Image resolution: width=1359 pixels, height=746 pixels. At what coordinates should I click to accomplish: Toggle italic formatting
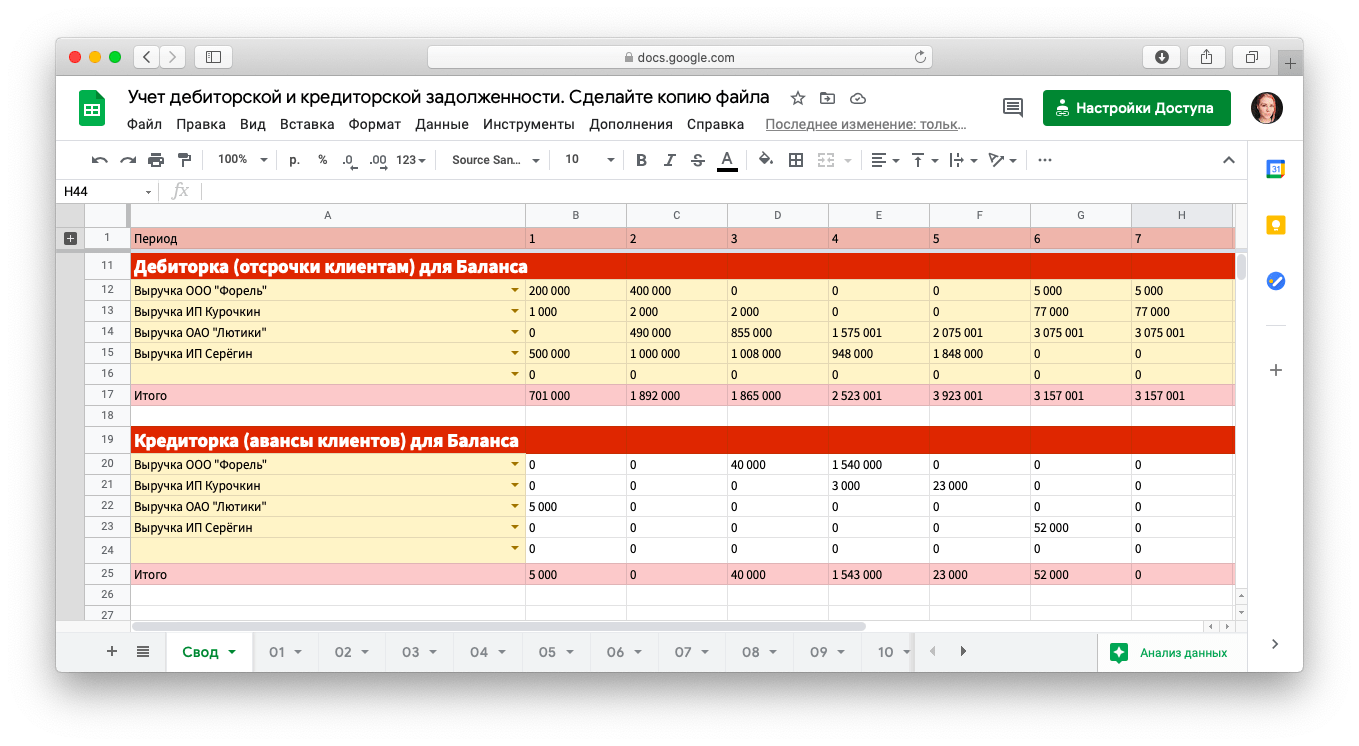pyautogui.click(x=670, y=160)
